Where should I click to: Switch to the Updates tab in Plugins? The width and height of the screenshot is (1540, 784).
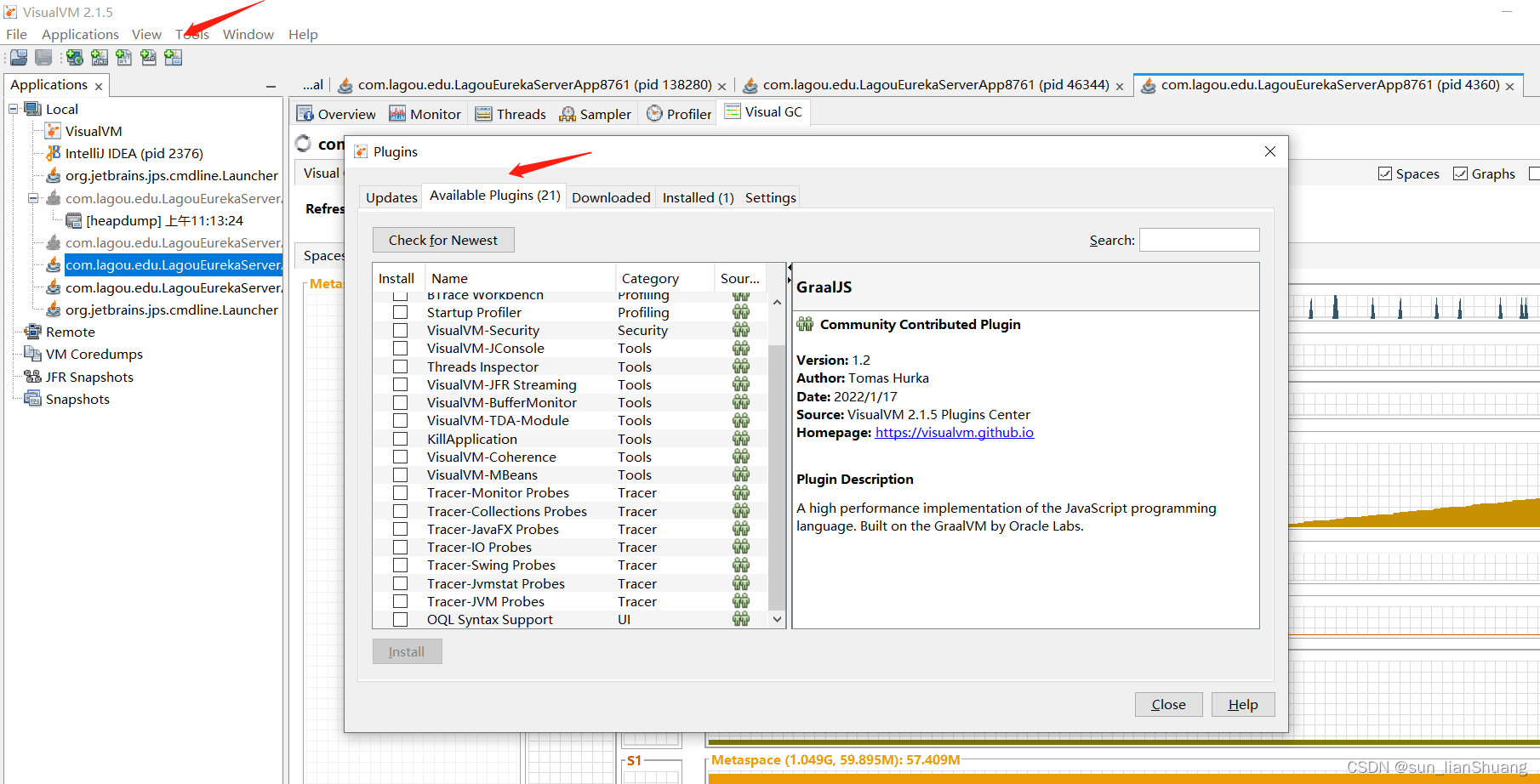391,197
